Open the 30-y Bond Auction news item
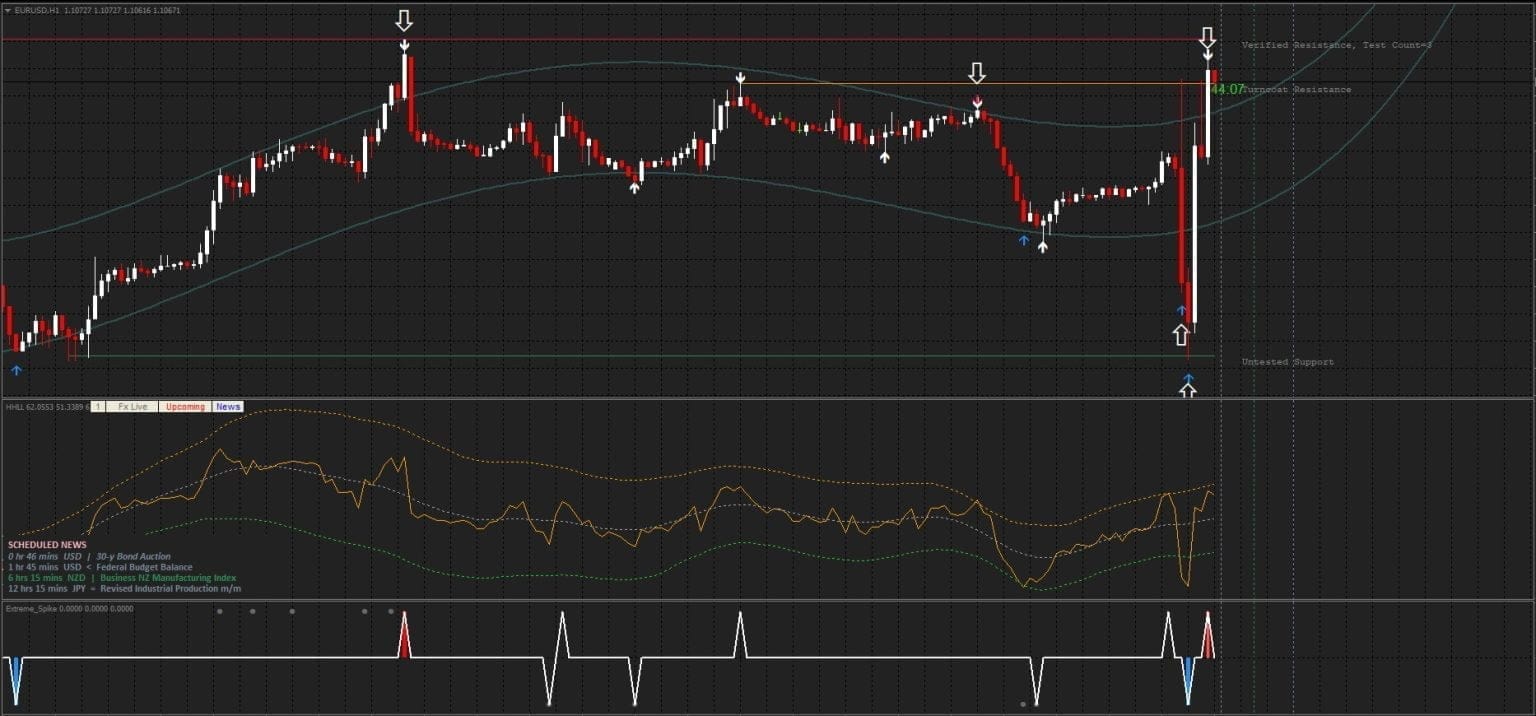 (130, 555)
